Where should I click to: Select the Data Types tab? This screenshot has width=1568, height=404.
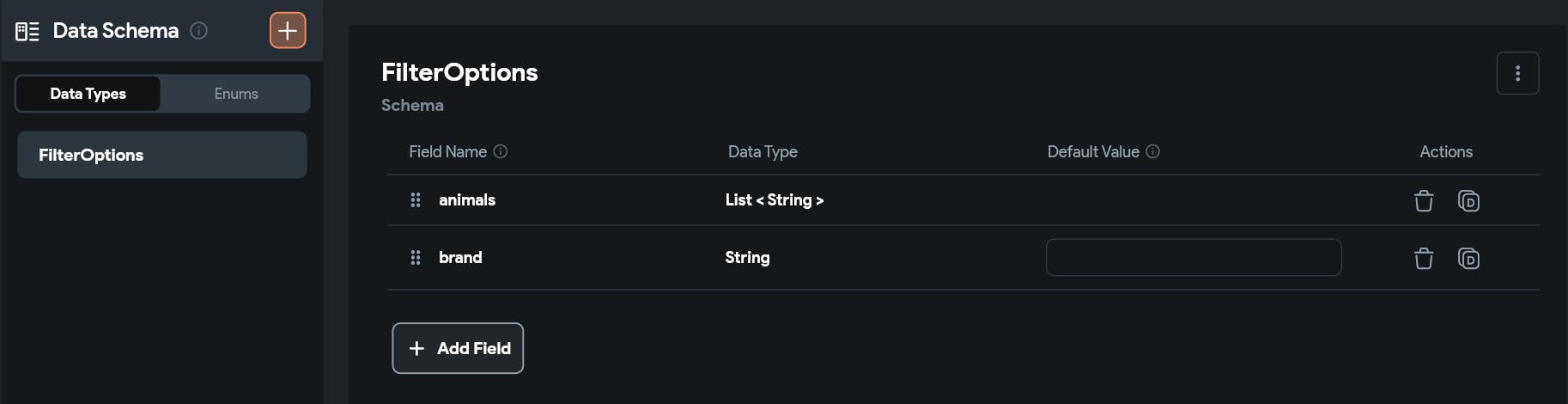point(88,94)
